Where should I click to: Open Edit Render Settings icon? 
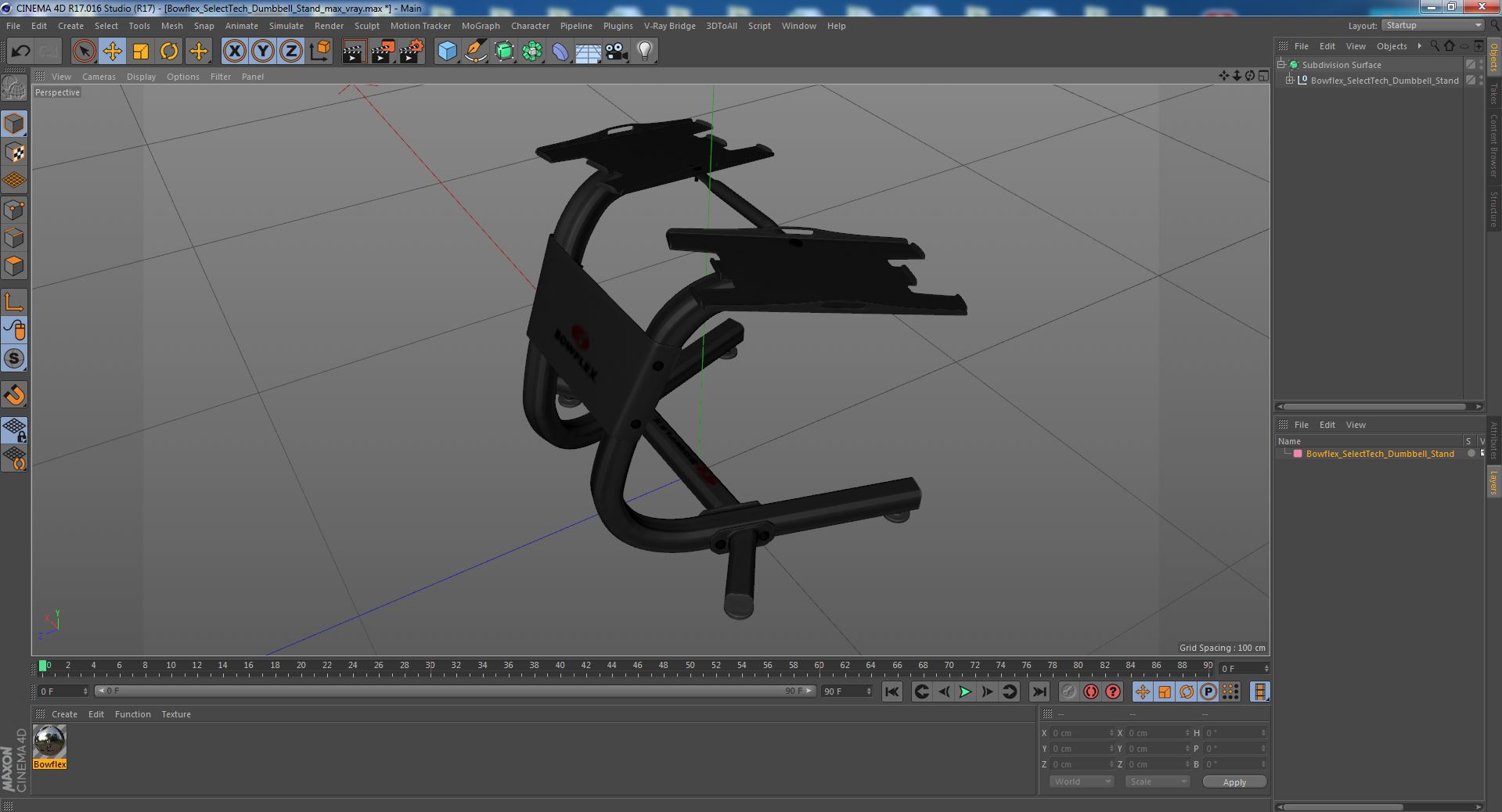(412, 52)
